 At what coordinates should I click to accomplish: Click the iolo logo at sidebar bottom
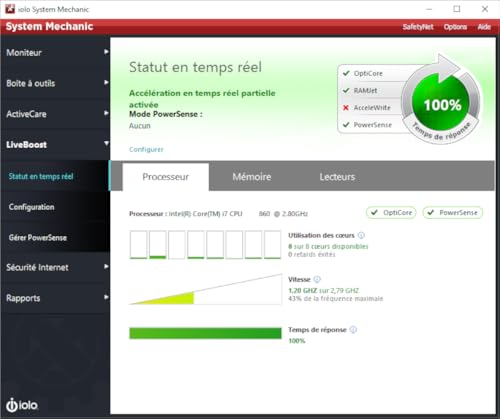[x=22, y=405]
